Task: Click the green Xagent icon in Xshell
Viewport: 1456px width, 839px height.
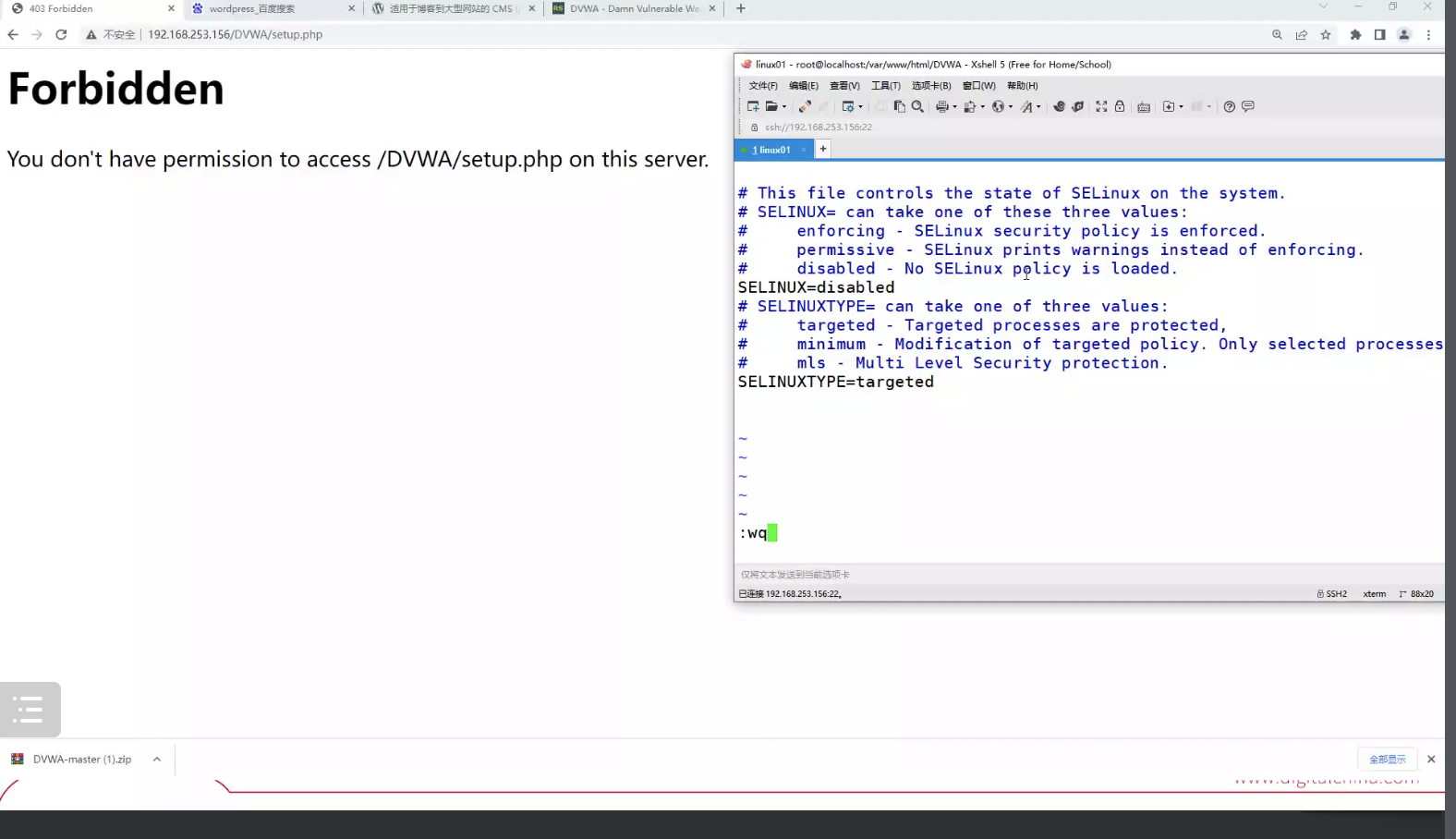Action: [x=1077, y=106]
